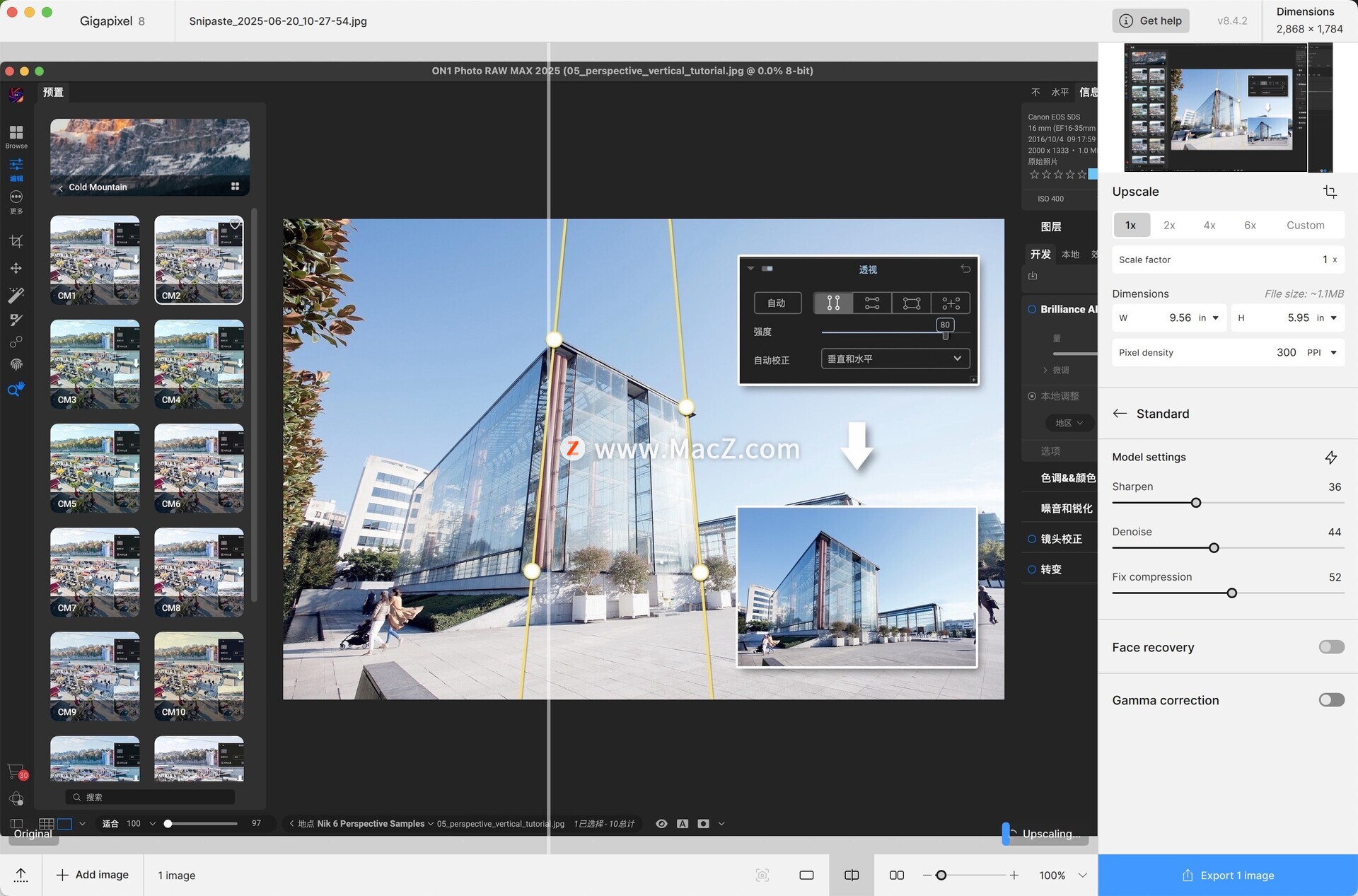This screenshot has width=1358, height=896.
Task: Select the ON1 zoom magnifier tool
Action: (16, 389)
